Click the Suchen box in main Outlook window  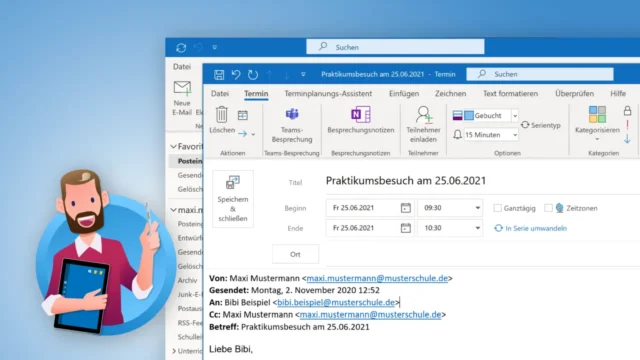(395, 47)
